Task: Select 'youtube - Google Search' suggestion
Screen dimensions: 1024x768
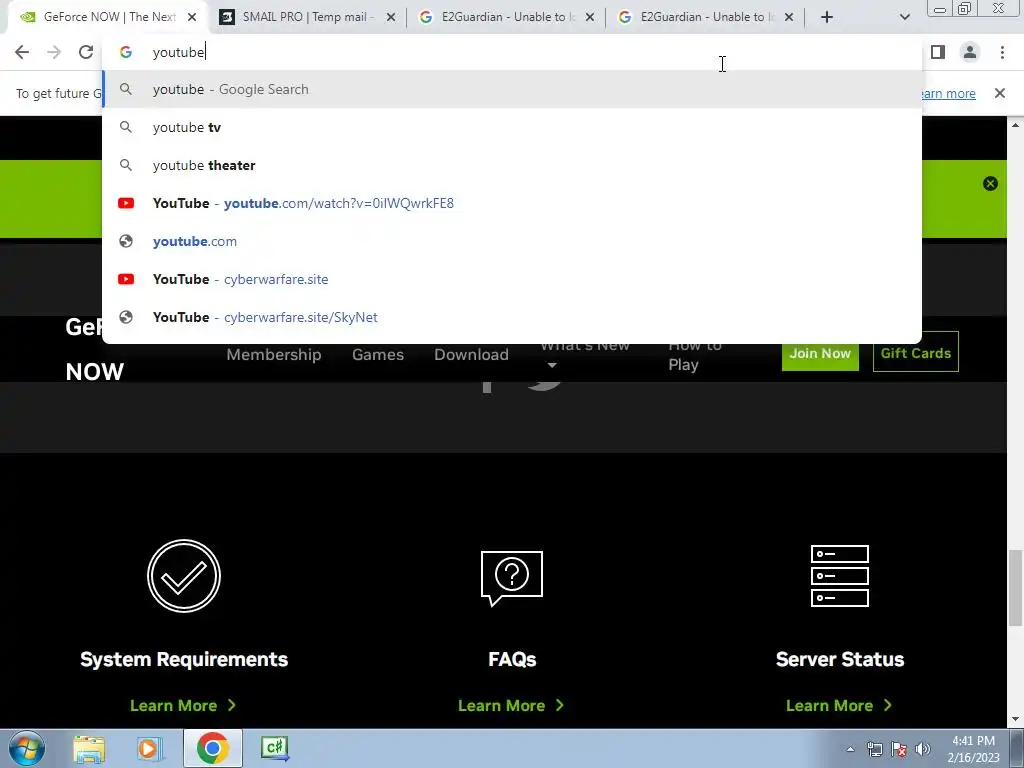Action: [x=511, y=89]
